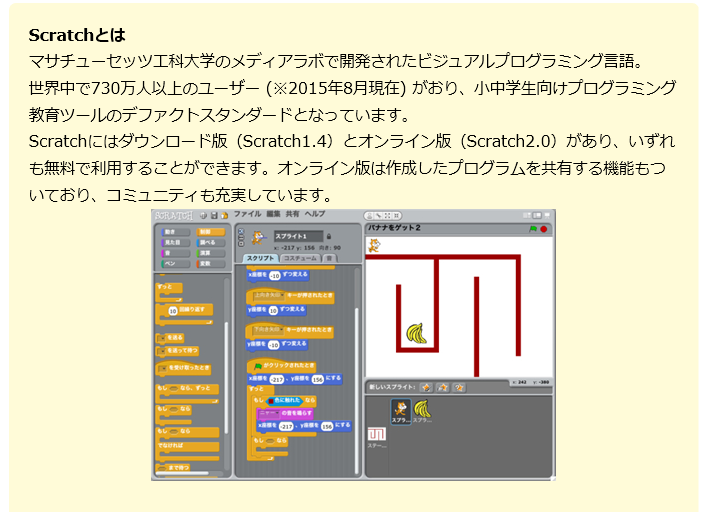
Task: Select the grow sprite tool above the stage
Action: (x=387, y=216)
